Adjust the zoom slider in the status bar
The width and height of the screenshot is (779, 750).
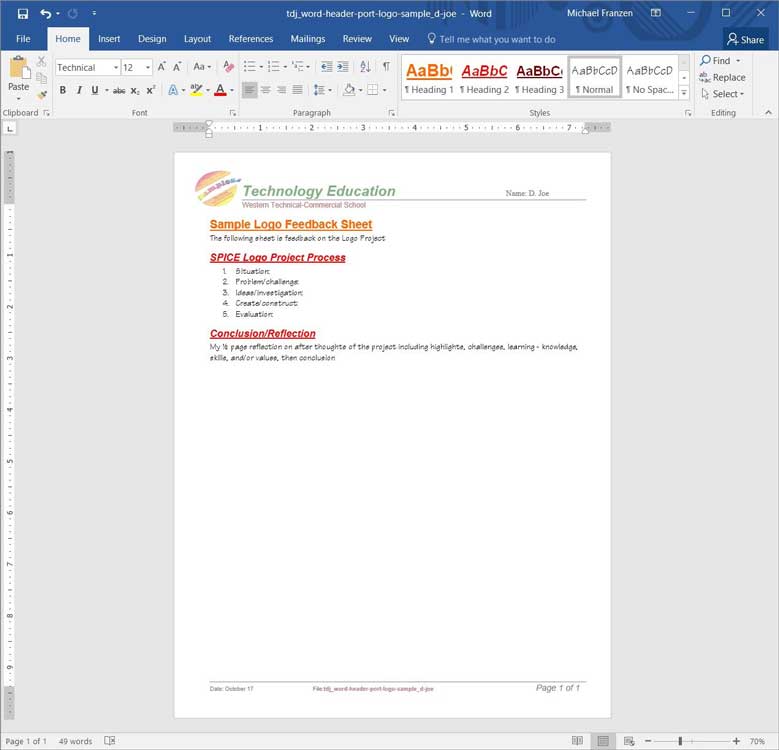pyautogui.click(x=680, y=741)
